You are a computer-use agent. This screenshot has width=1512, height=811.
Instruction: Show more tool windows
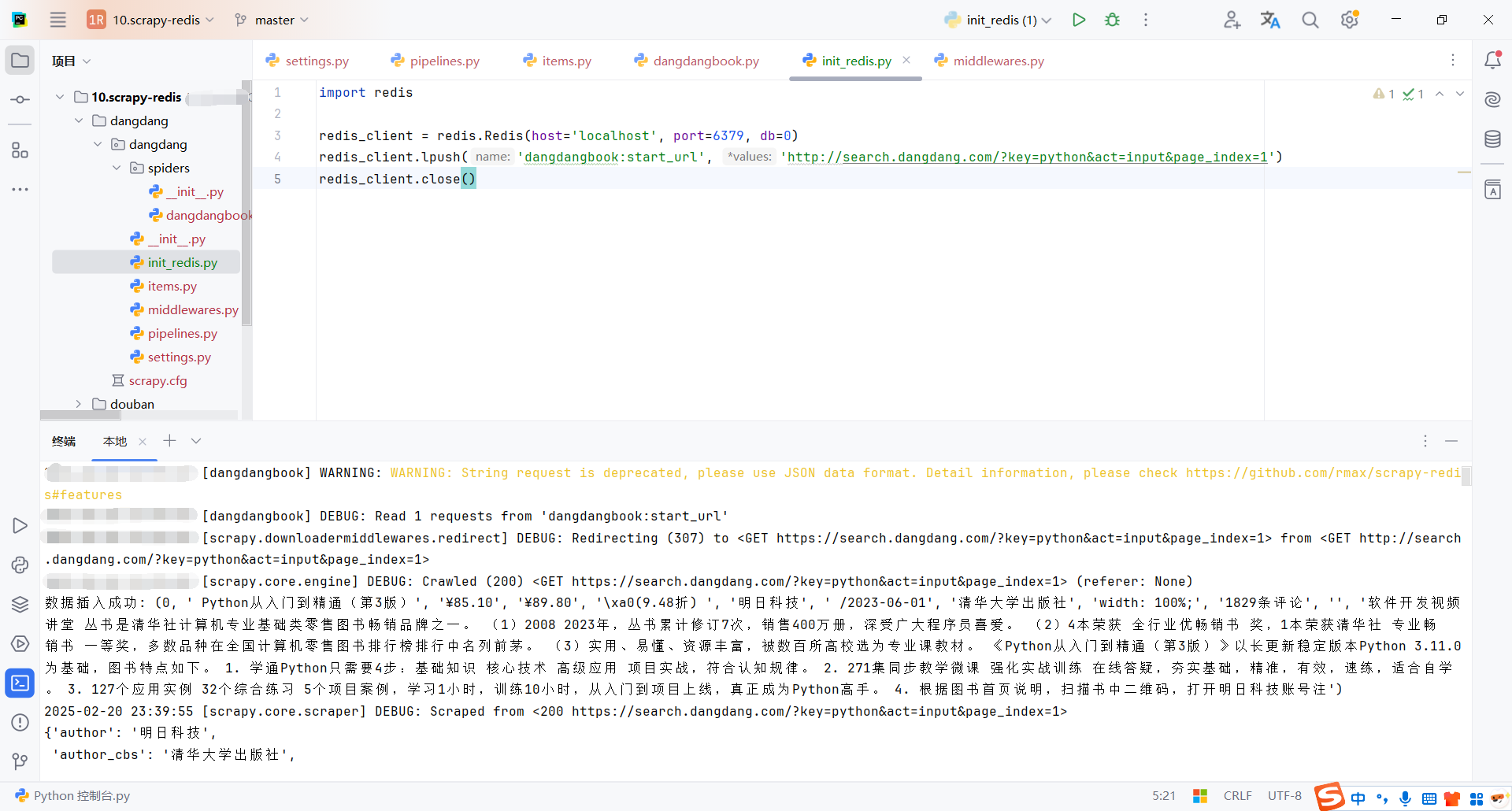(x=20, y=190)
